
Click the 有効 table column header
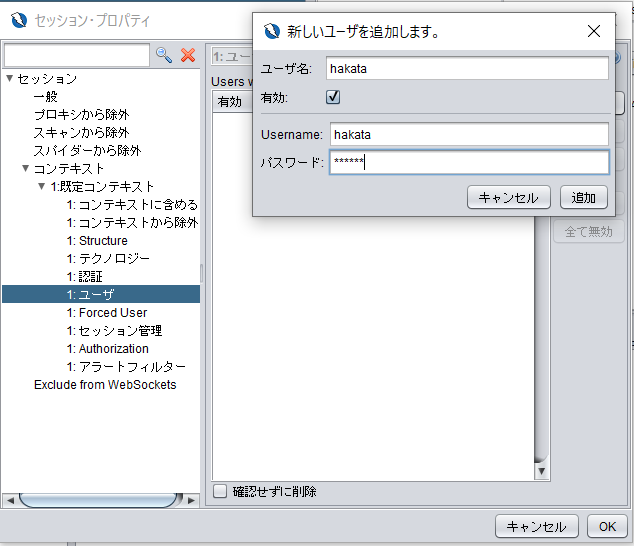pos(232,101)
